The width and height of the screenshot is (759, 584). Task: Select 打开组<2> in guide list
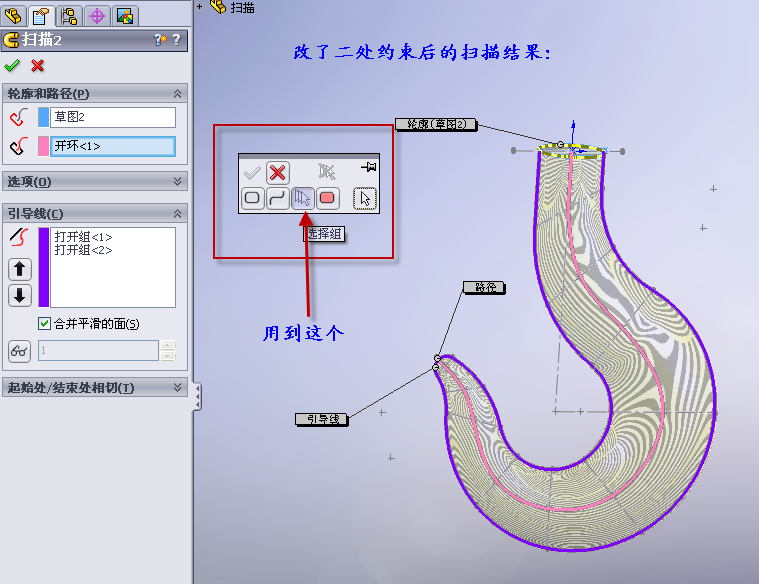(x=83, y=250)
